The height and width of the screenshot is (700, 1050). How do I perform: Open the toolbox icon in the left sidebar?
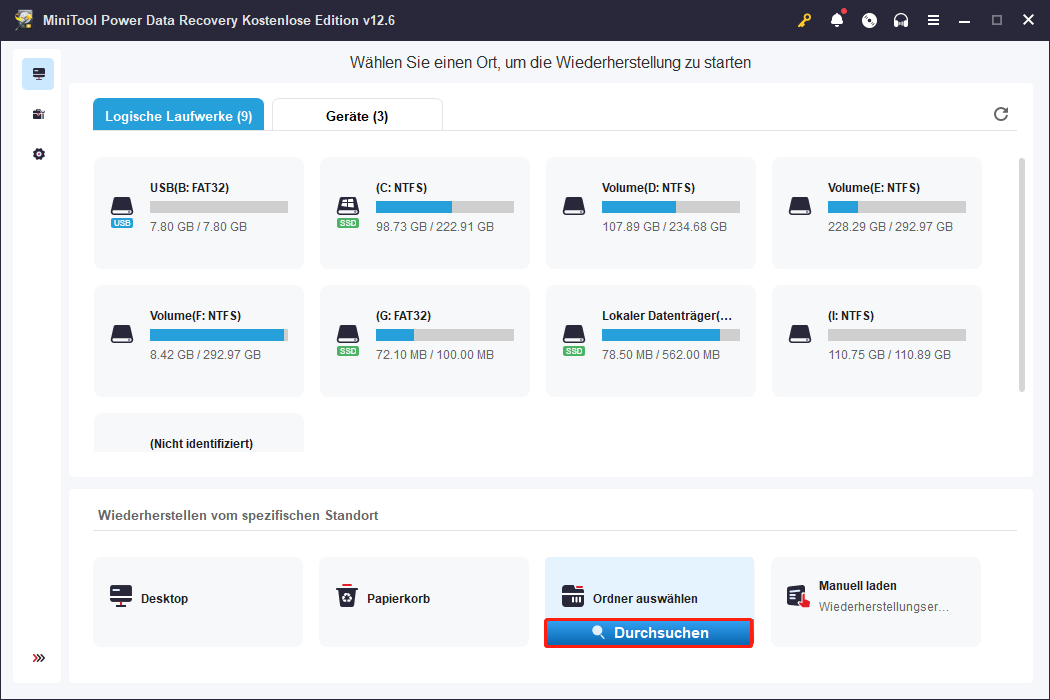(x=38, y=114)
